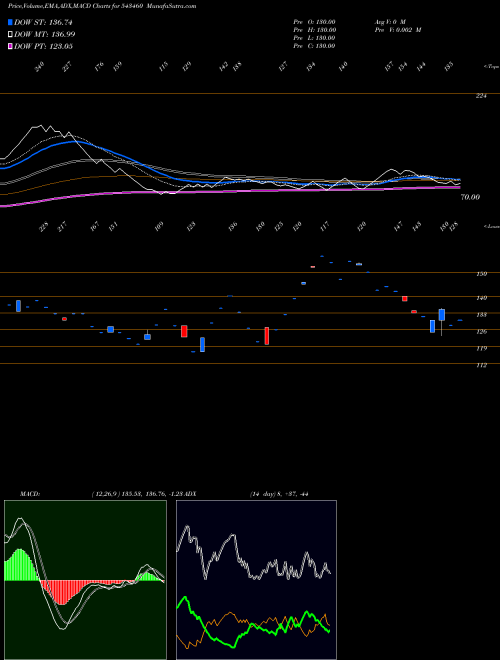This screenshot has height=660, width=500.
Task: Click the 'Pre C' close value line
Action: pos(314,46)
